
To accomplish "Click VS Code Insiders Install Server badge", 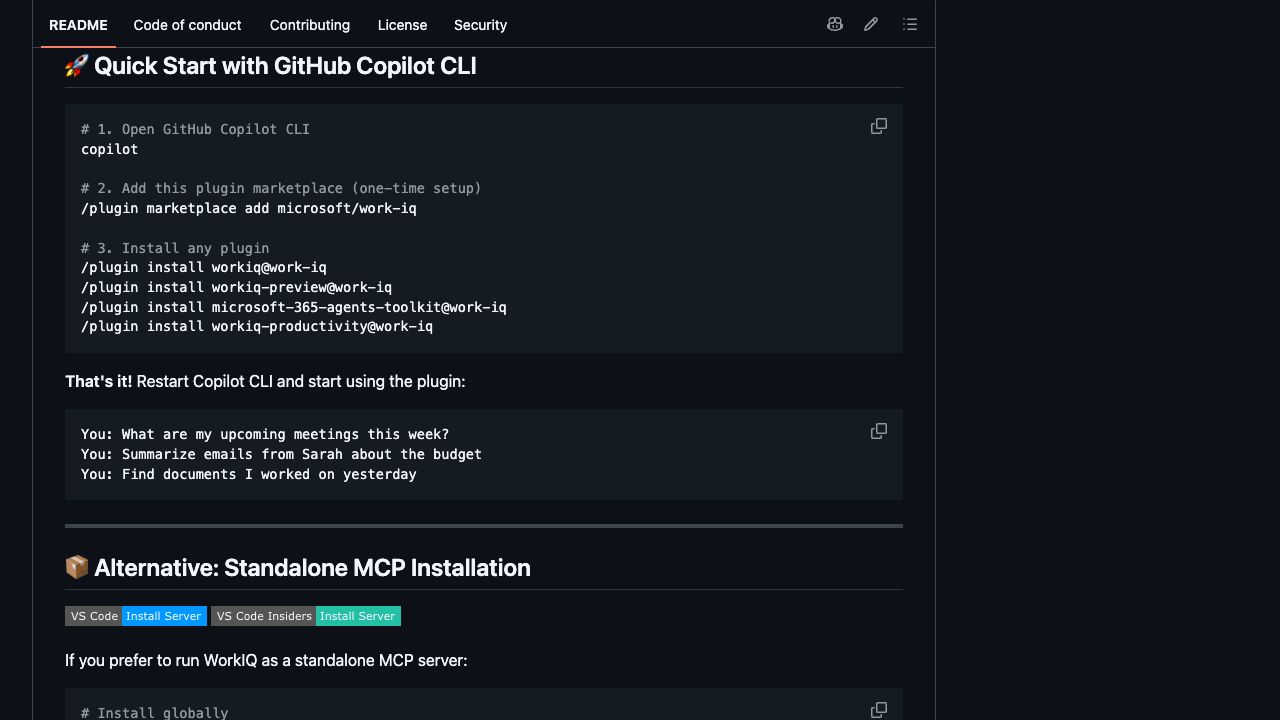I will click(306, 616).
